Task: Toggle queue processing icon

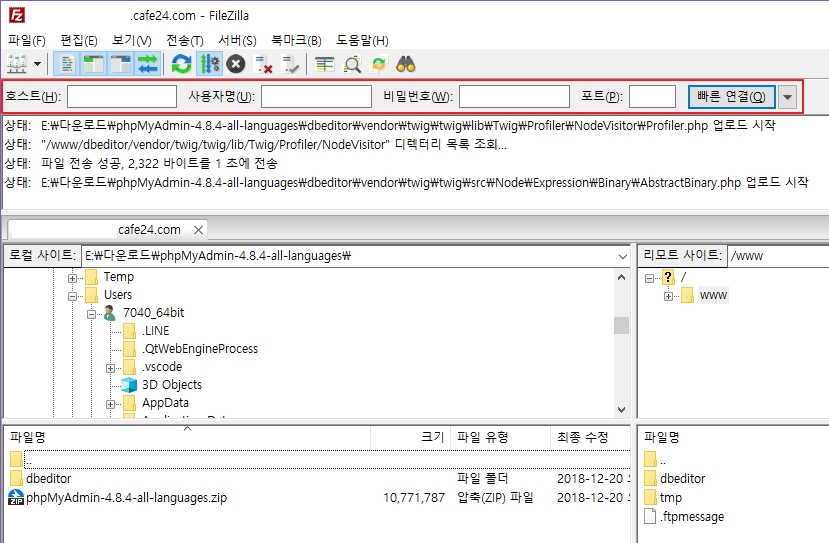Action: [x=209, y=65]
